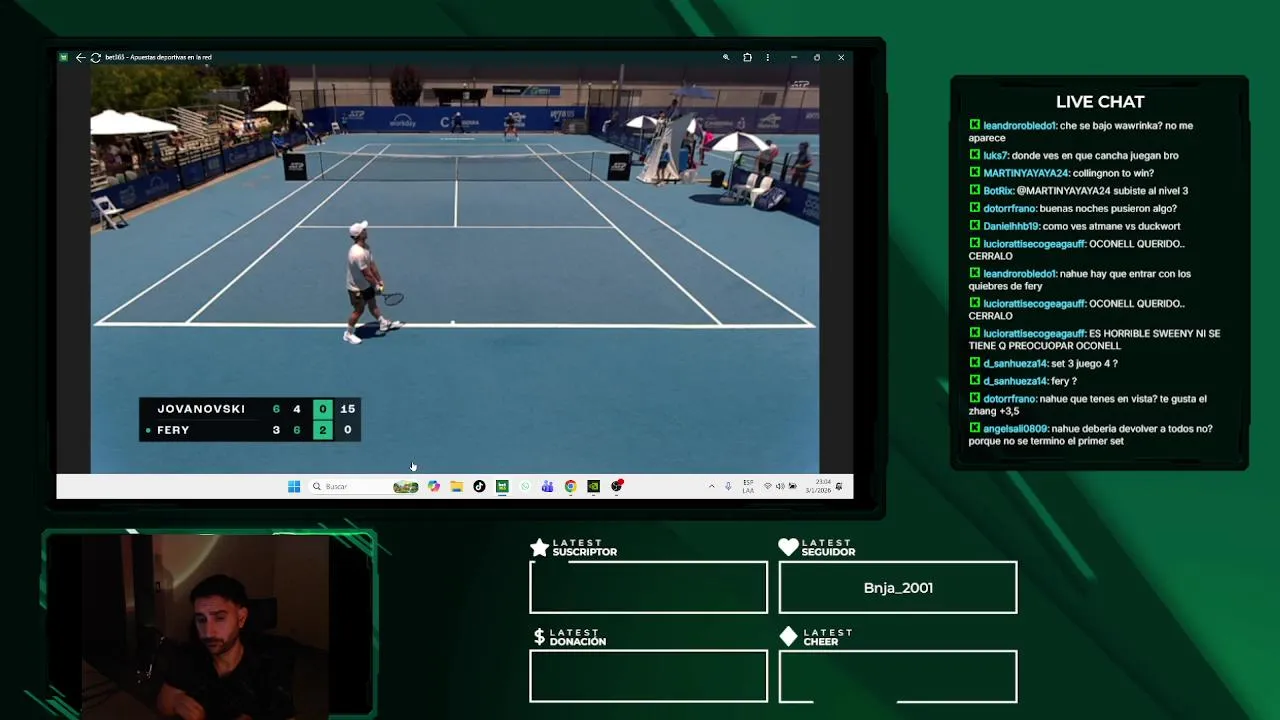Open the Windows Start menu
1280x720 pixels.
pos(294,486)
